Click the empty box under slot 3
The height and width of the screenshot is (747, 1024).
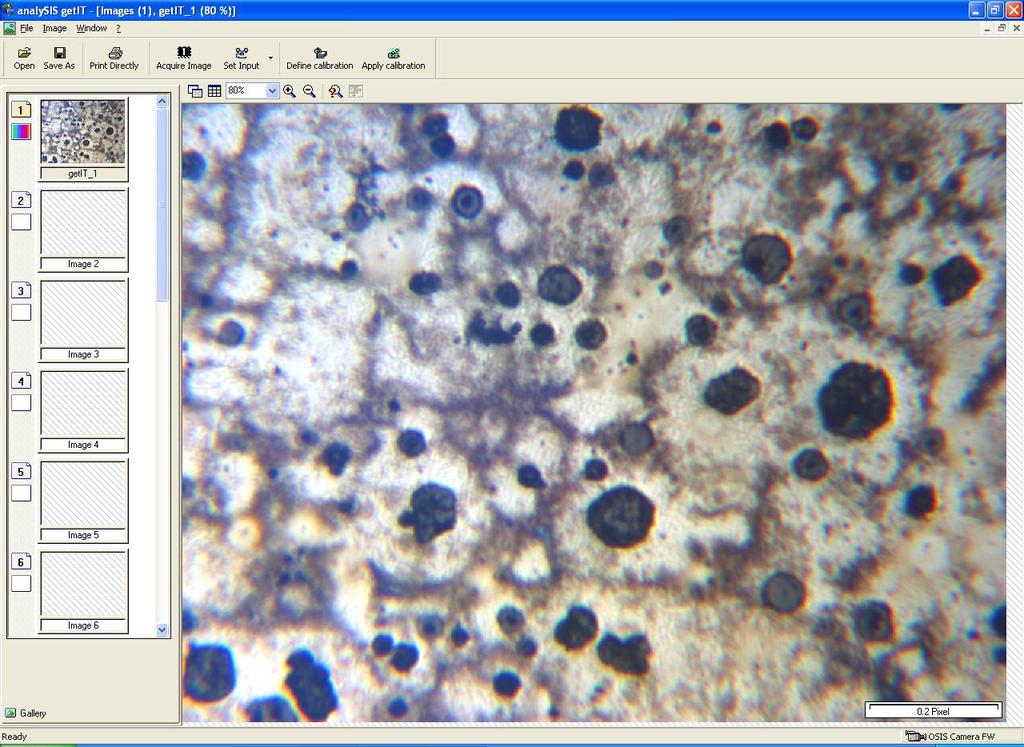pyautogui.click(x=21, y=313)
